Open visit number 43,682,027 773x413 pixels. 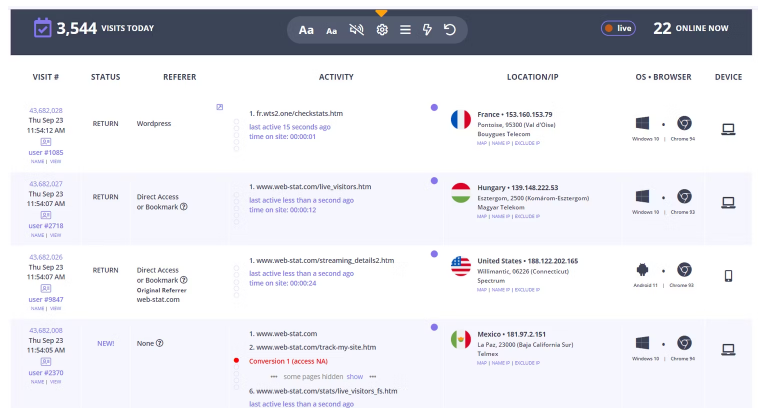46,184
